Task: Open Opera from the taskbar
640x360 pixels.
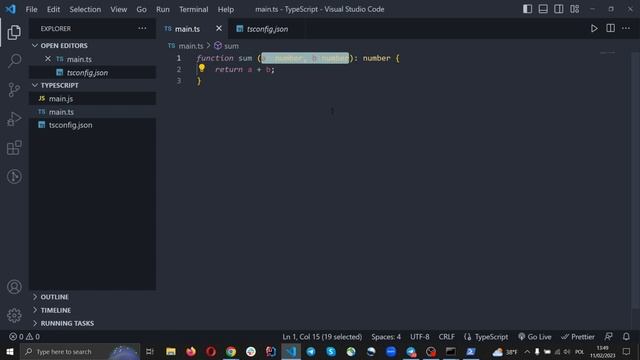Action: click(211, 351)
